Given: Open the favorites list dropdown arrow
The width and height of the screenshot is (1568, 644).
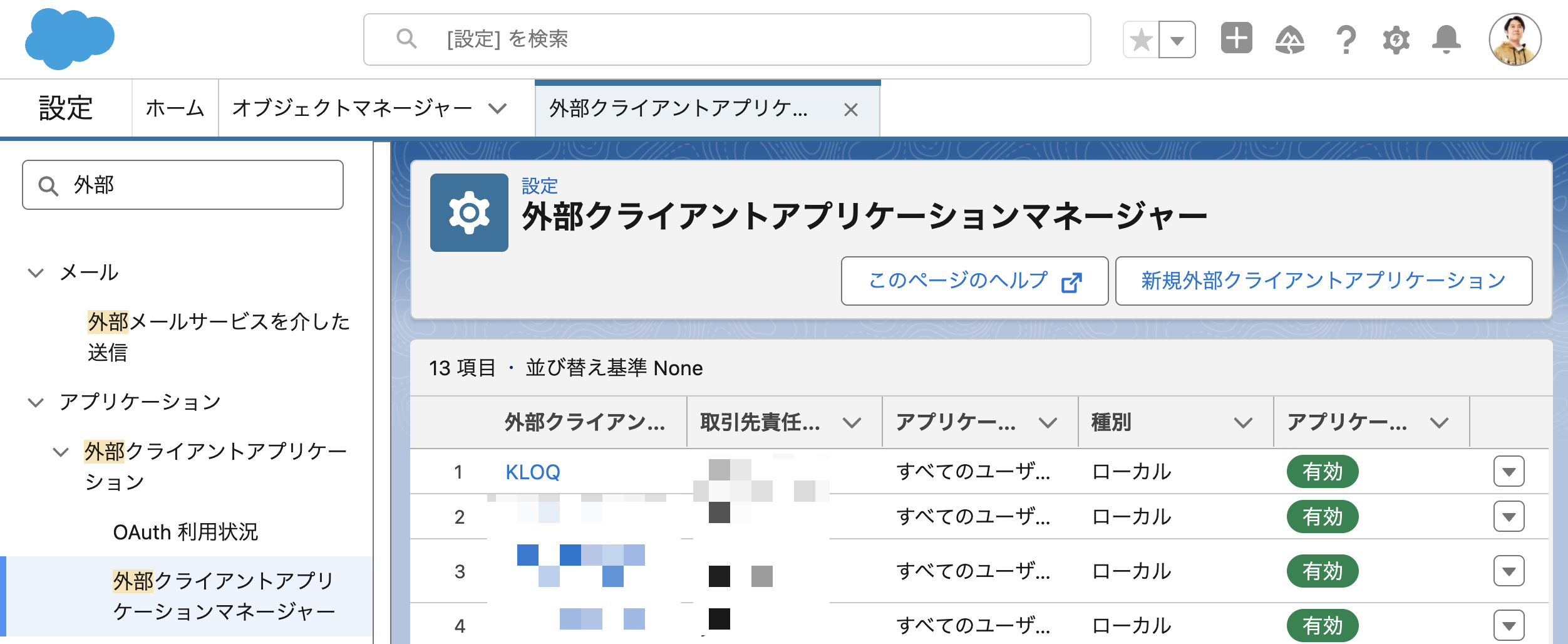Looking at the screenshot, I should 1177,40.
